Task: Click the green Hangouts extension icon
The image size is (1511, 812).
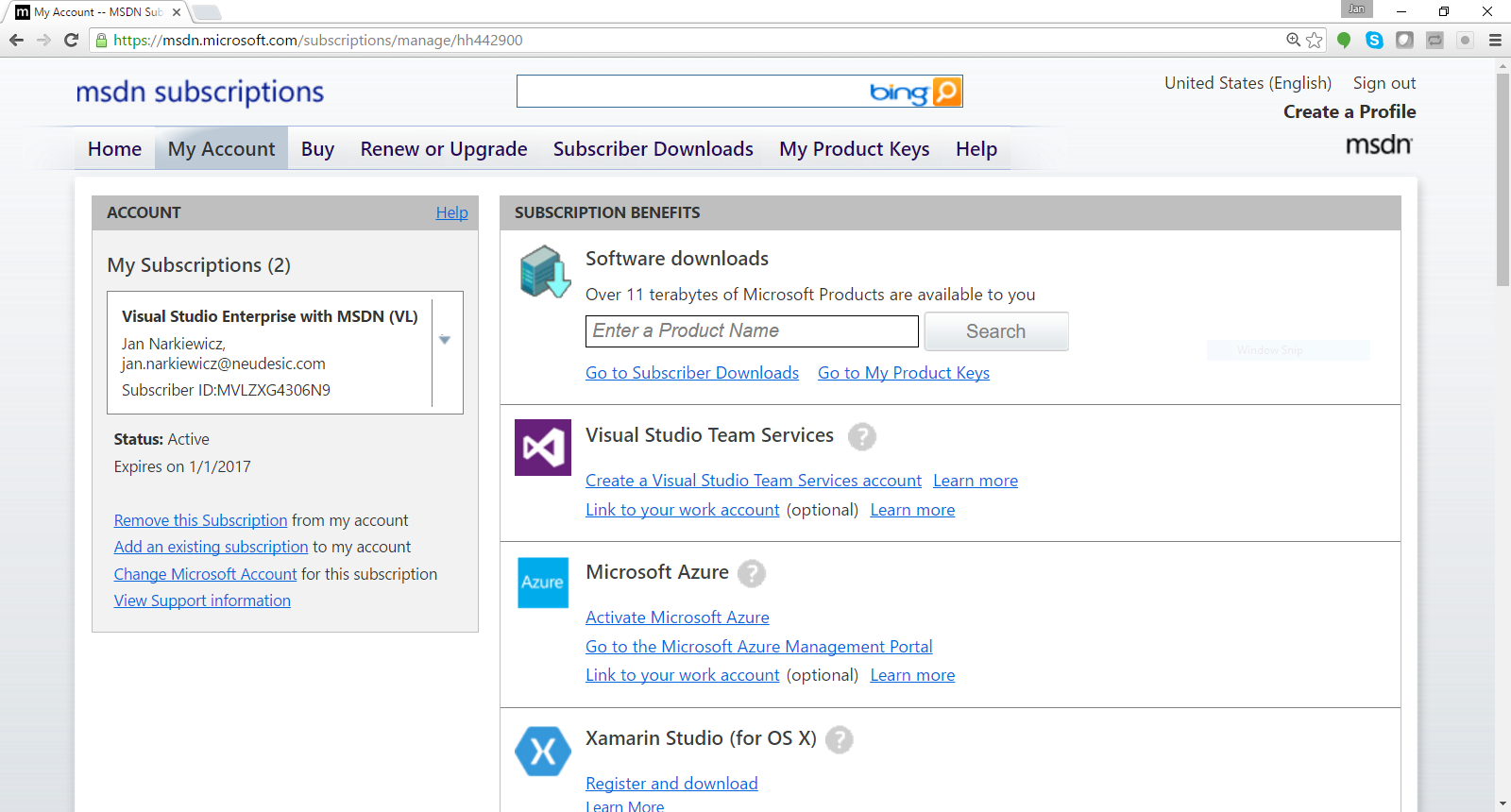Action: (x=1344, y=40)
